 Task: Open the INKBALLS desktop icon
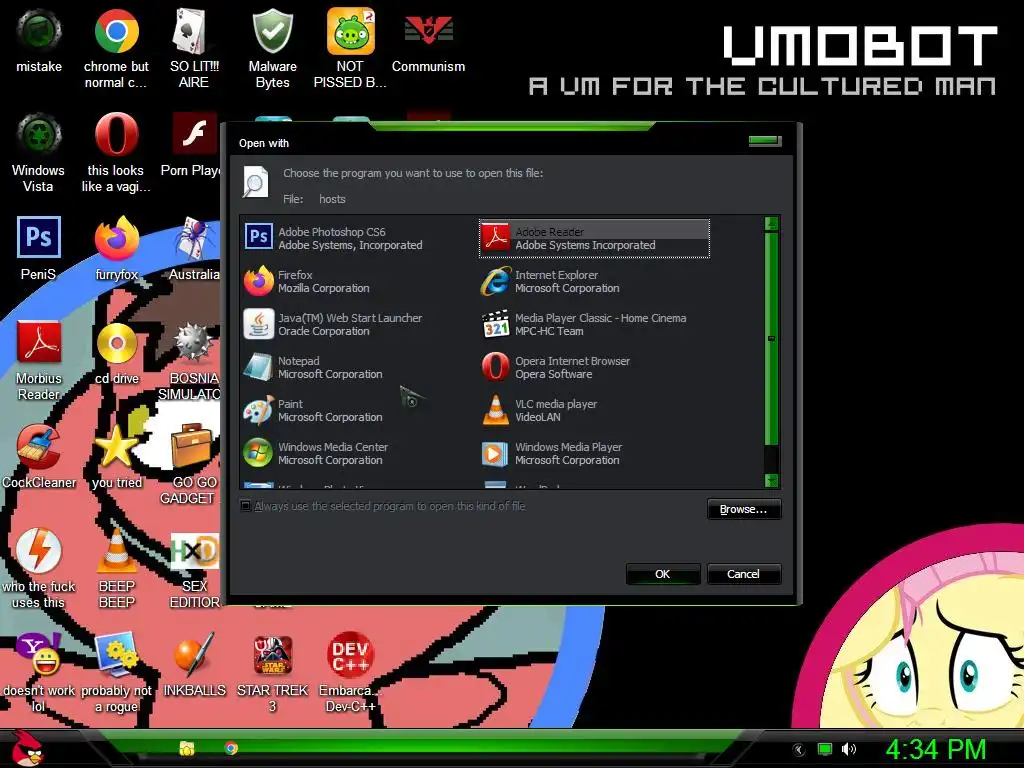(x=194, y=665)
